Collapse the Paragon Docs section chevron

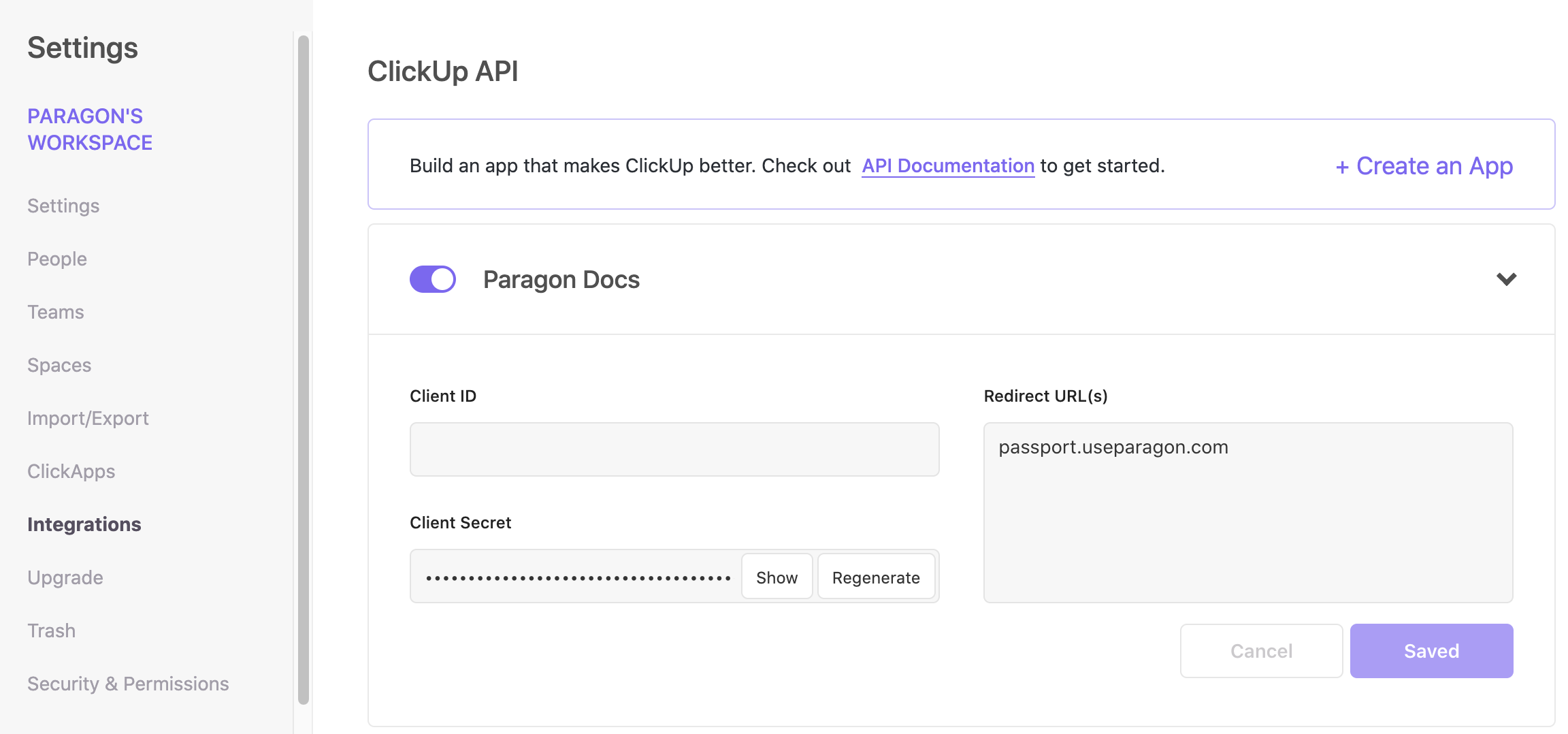[1506, 279]
